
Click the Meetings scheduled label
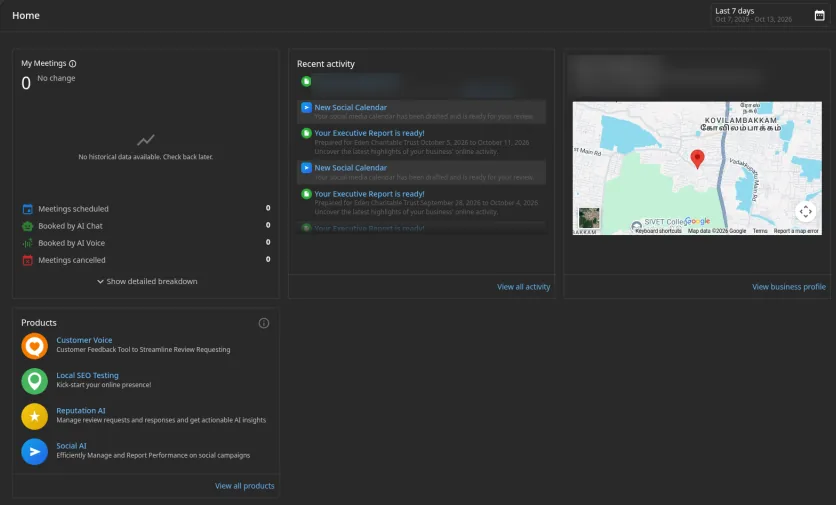point(73,209)
